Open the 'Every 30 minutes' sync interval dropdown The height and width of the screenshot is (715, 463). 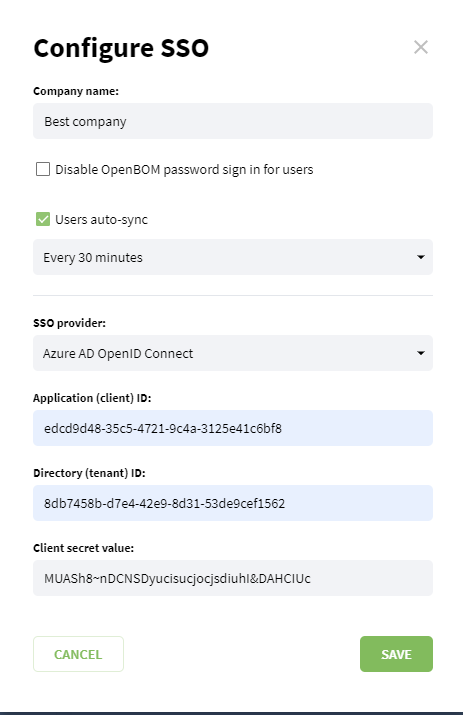coord(233,257)
